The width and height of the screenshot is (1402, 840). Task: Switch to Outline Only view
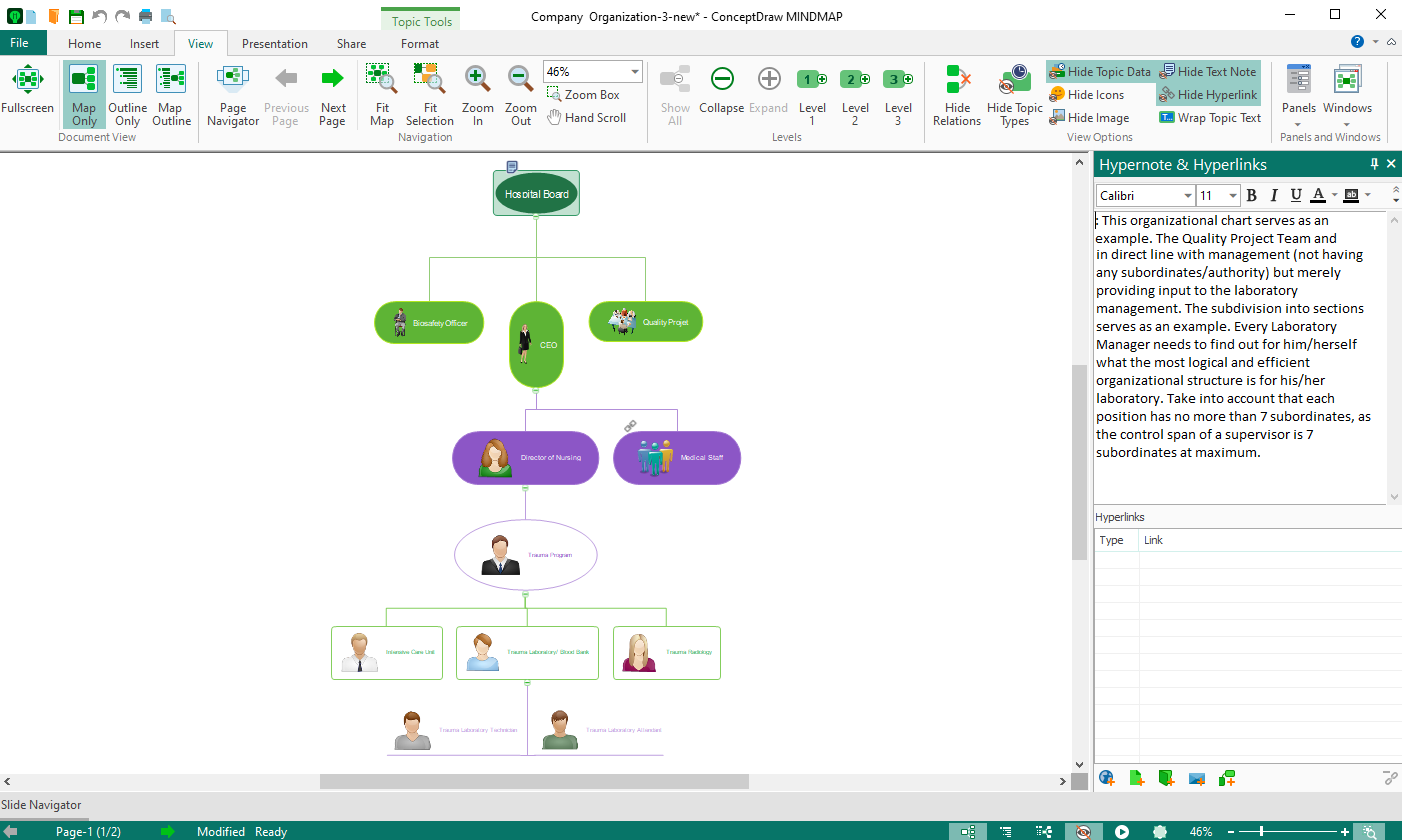(x=127, y=96)
